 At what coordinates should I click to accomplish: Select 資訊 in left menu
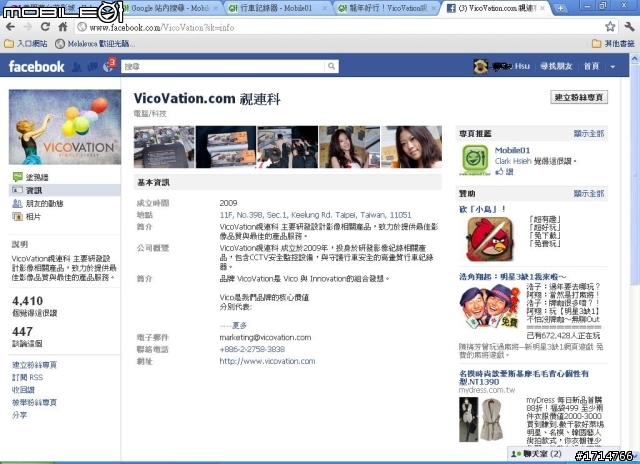click(34, 191)
